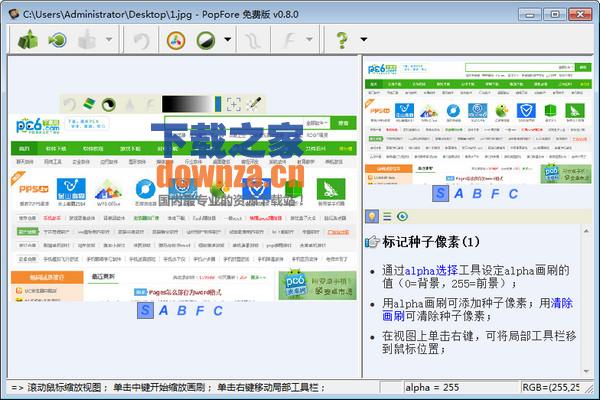The image size is (600, 400).
Task: Open an image with the green box icon
Action: click(28, 39)
